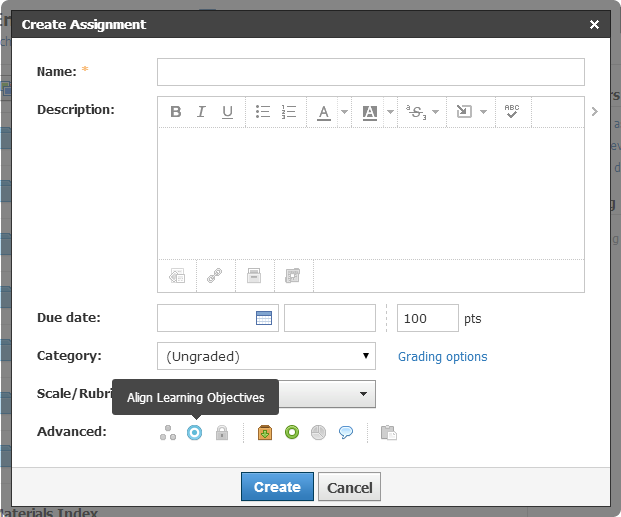
Task: Click the spell check ABC icon
Action: pos(512,112)
